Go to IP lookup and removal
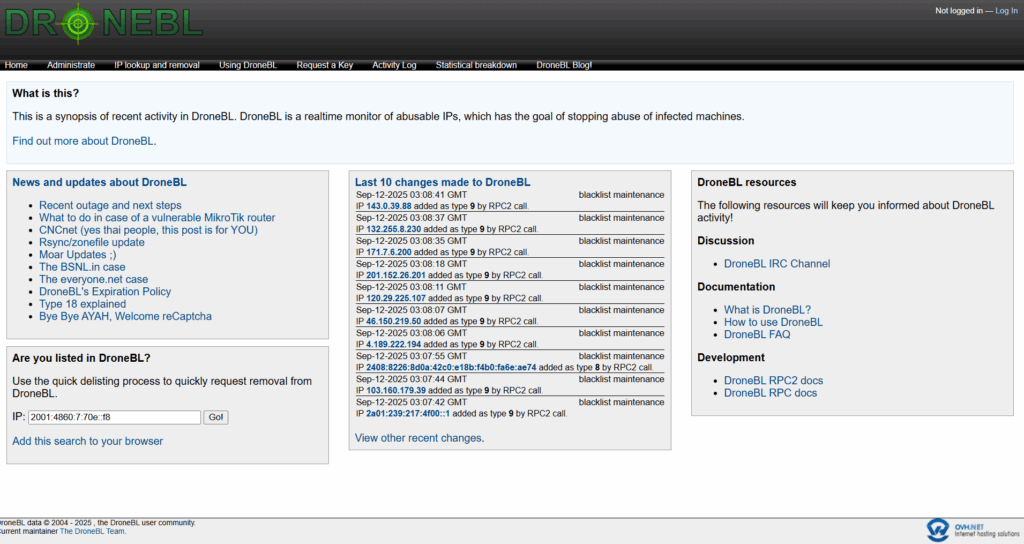 tap(157, 65)
